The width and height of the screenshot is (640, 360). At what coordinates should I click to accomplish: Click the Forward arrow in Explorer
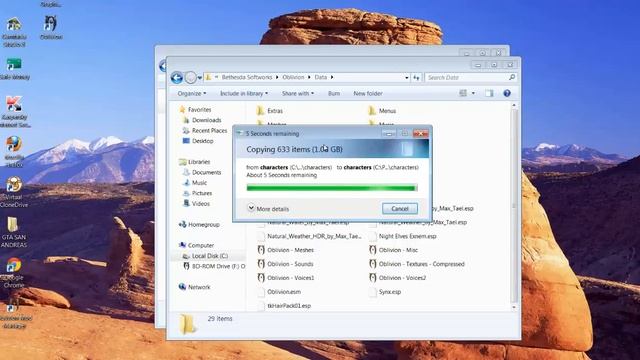coord(191,78)
